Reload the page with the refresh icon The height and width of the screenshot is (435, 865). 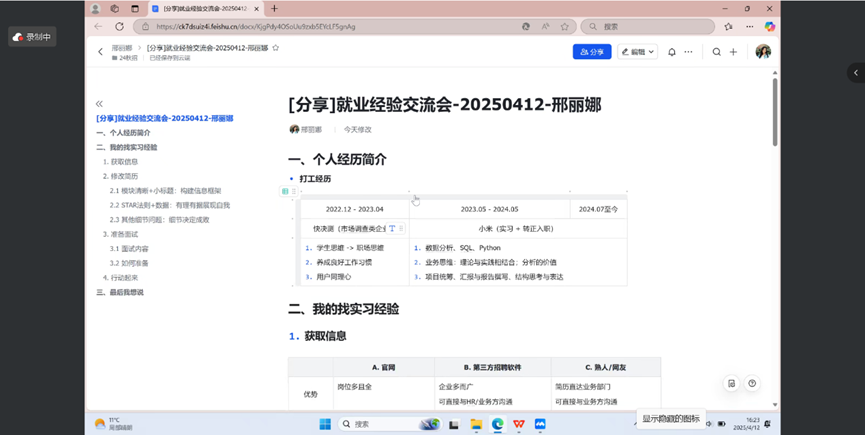point(119,26)
